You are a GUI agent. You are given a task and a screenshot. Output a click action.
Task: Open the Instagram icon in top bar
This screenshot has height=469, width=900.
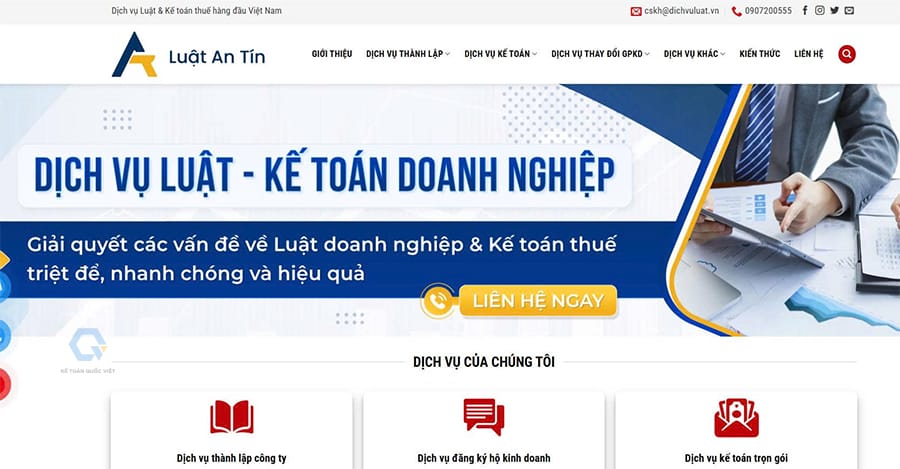tap(820, 10)
